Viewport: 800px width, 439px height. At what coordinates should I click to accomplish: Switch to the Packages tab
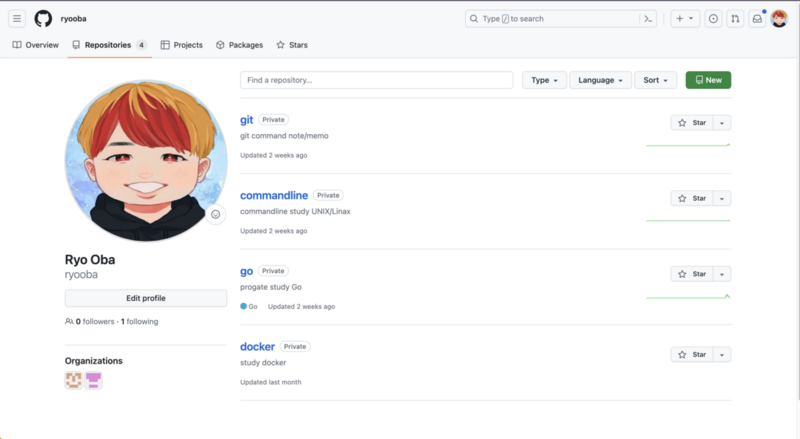(239, 45)
